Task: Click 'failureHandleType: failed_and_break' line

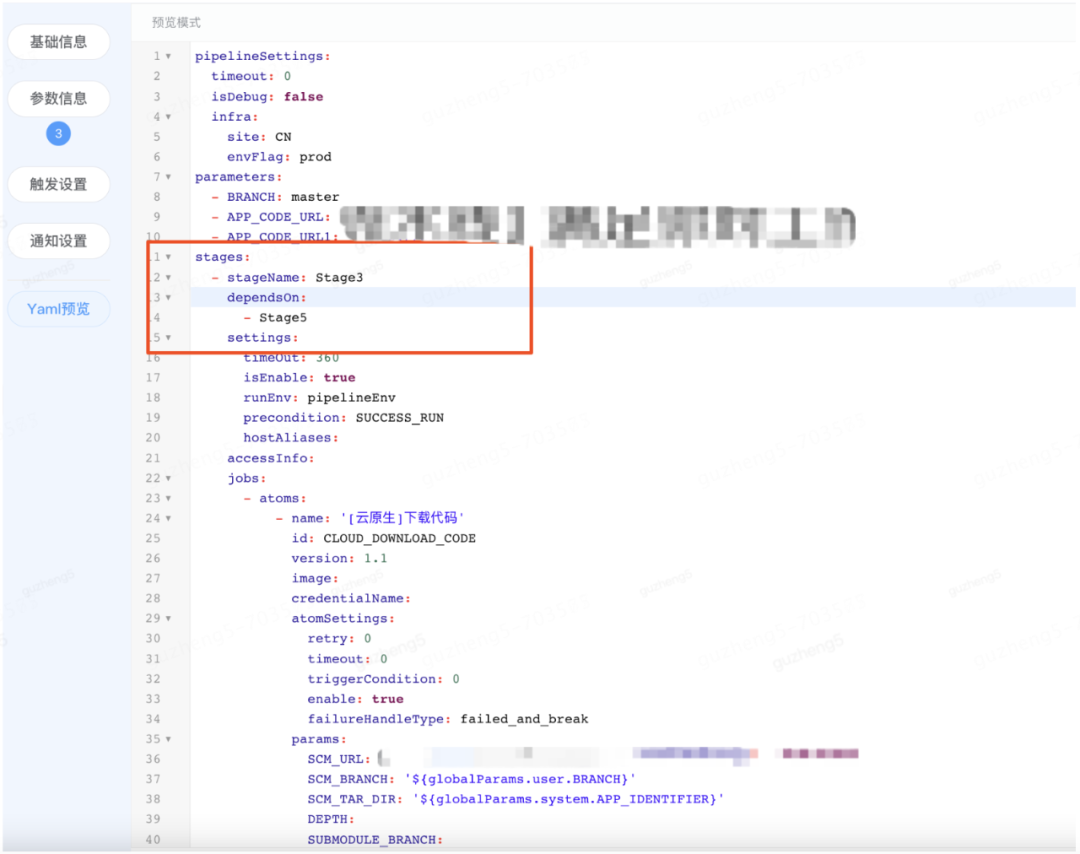Action: pyautogui.click(x=448, y=719)
